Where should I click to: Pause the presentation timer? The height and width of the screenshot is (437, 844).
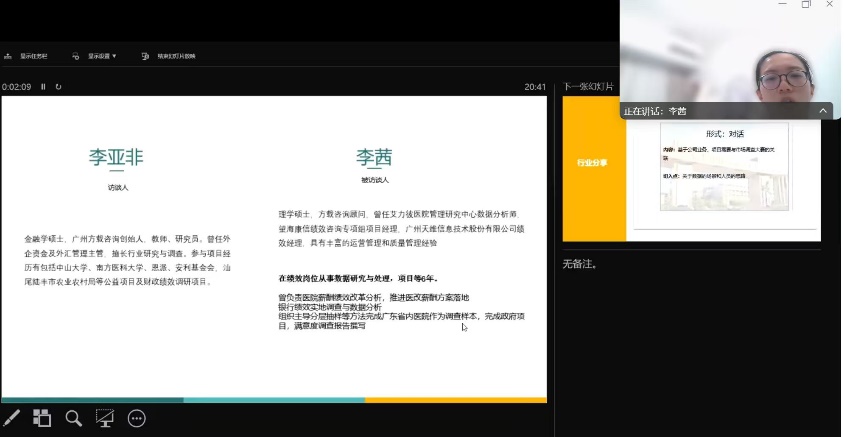(44, 87)
